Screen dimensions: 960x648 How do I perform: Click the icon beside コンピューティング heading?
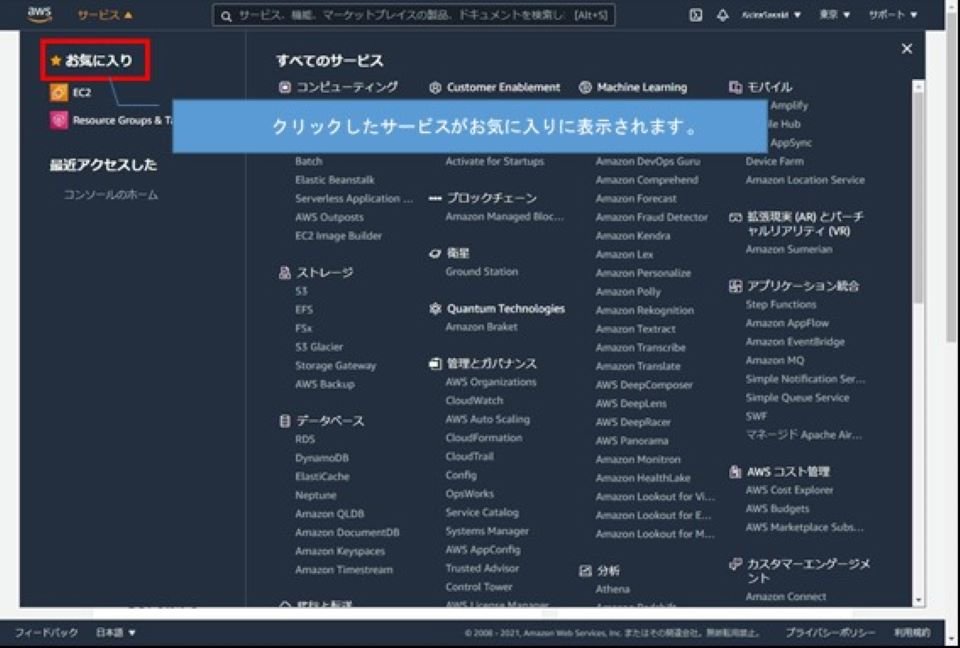(285, 87)
